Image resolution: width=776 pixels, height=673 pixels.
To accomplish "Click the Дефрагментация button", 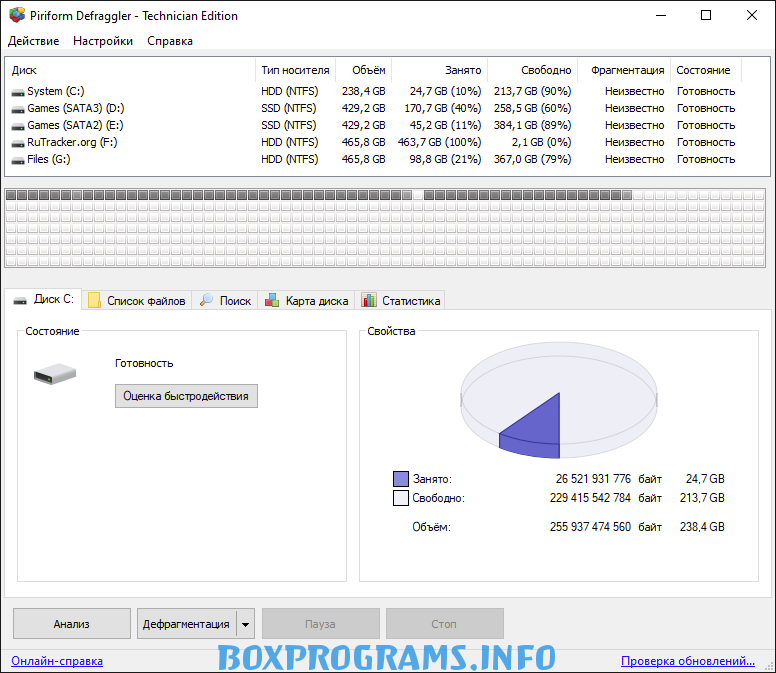I will pyautogui.click(x=186, y=624).
